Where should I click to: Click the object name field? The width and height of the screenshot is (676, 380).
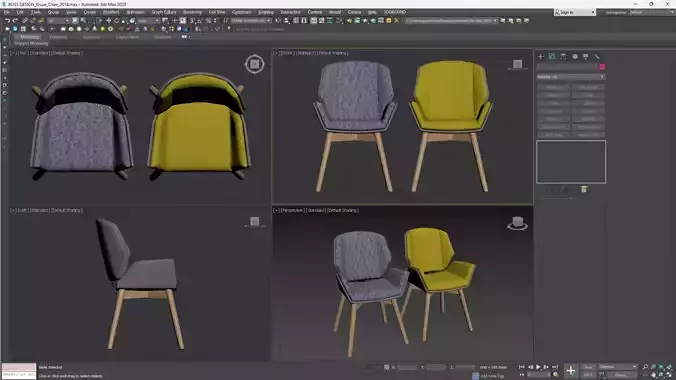(567, 67)
